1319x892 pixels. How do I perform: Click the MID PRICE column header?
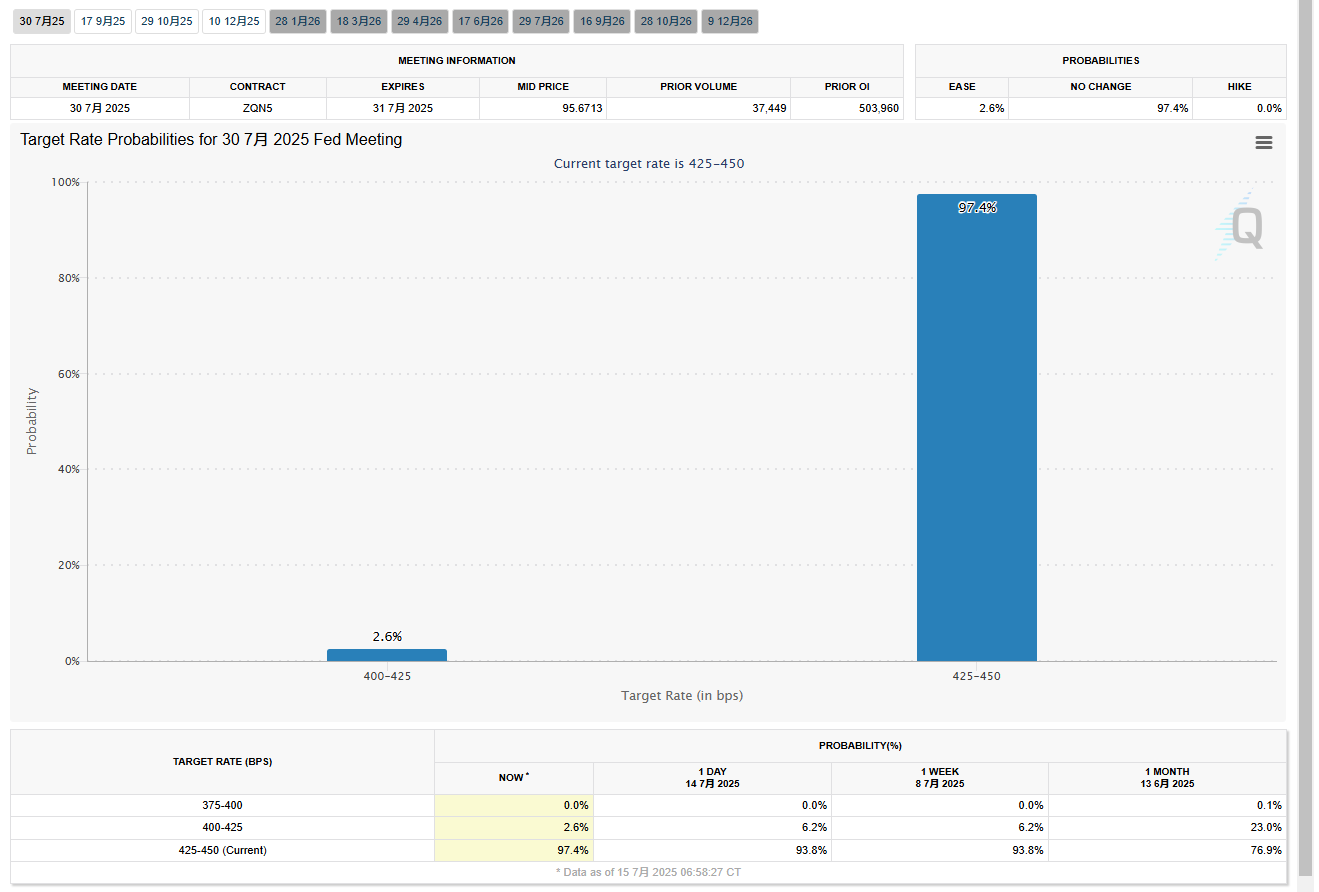[x=542, y=87]
